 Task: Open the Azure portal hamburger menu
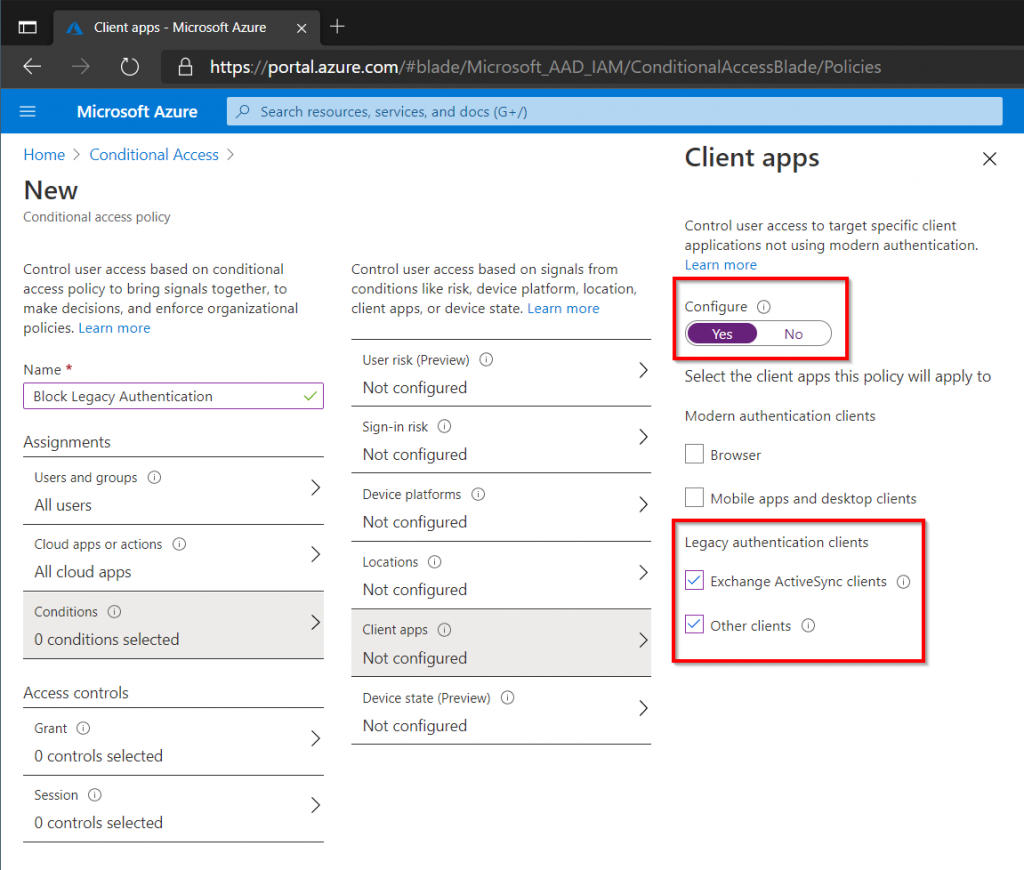(x=27, y=112)
